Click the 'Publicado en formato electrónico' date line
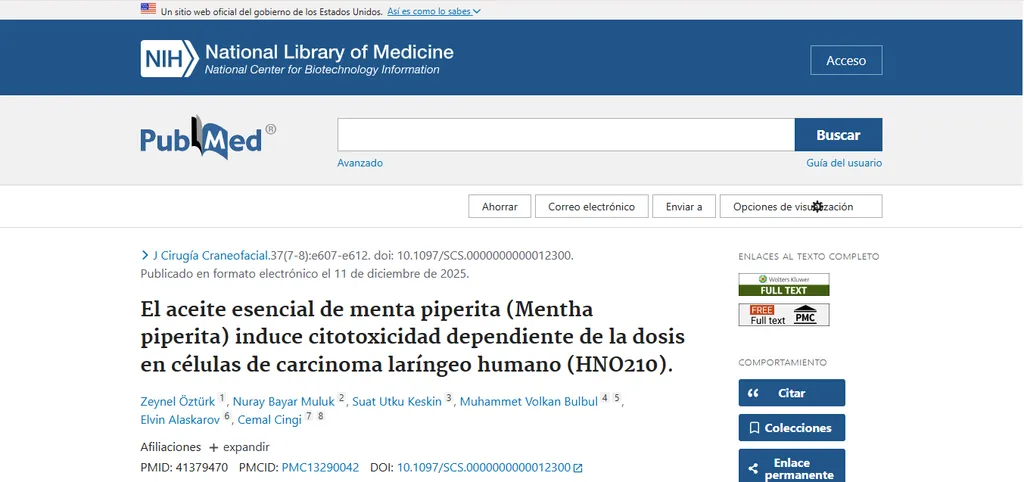The image size is (1024, 482). 305,274
